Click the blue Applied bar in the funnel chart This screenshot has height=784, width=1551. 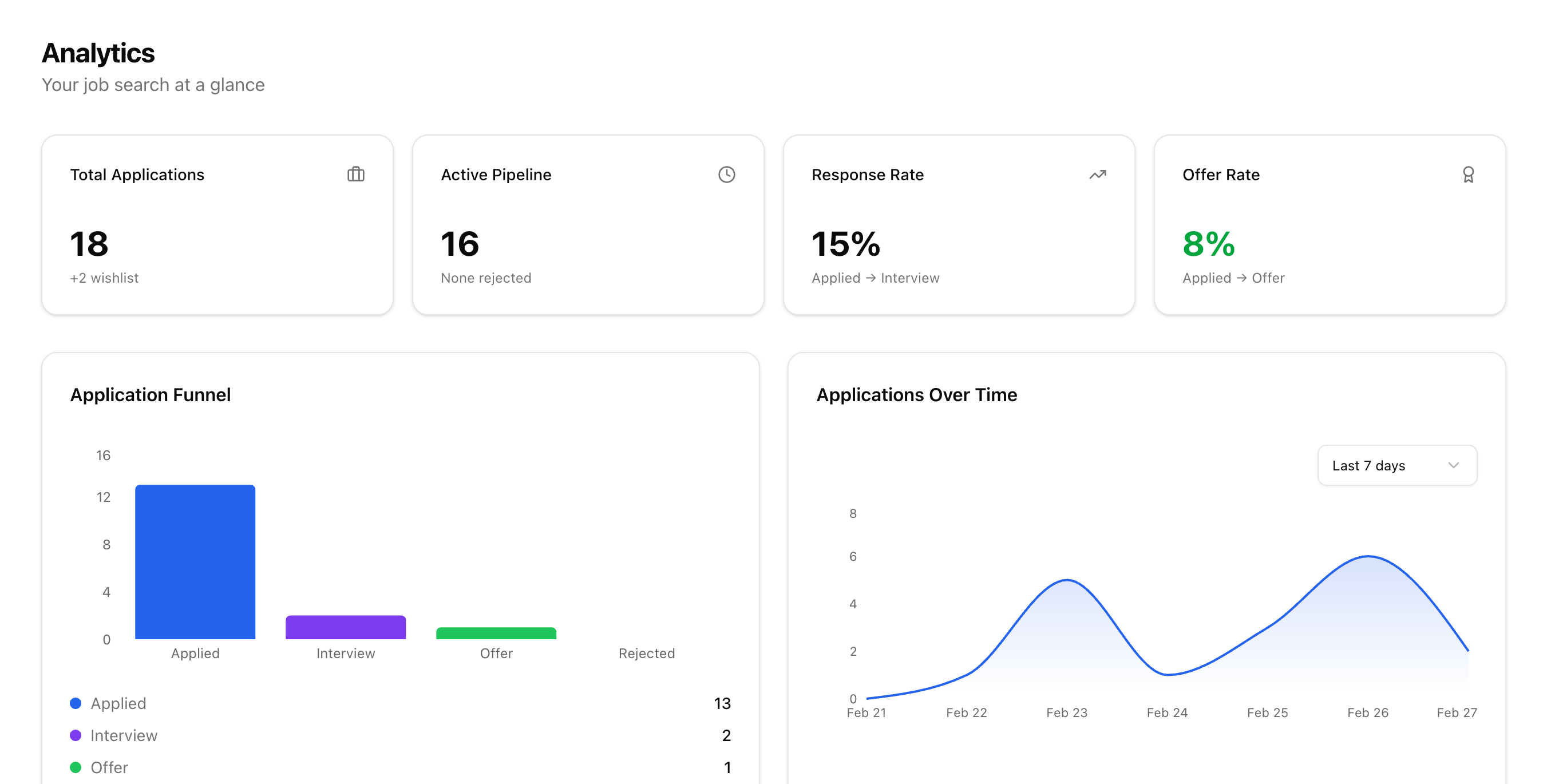point(195,563)
